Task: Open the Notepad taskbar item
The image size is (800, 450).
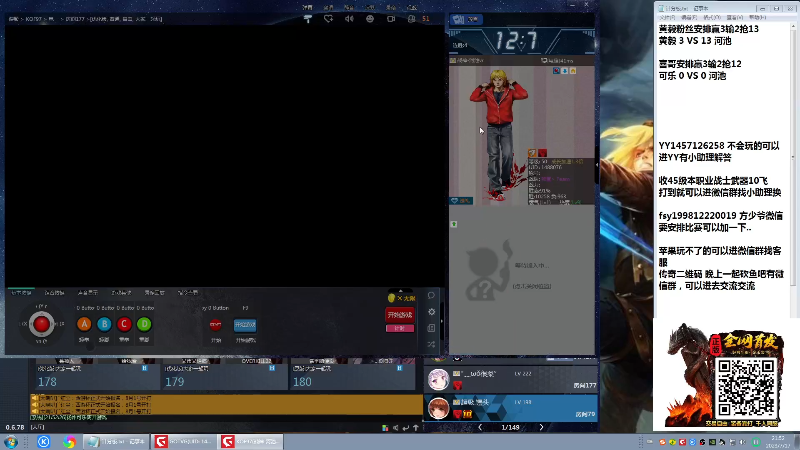Action: [x=116, y=441]
